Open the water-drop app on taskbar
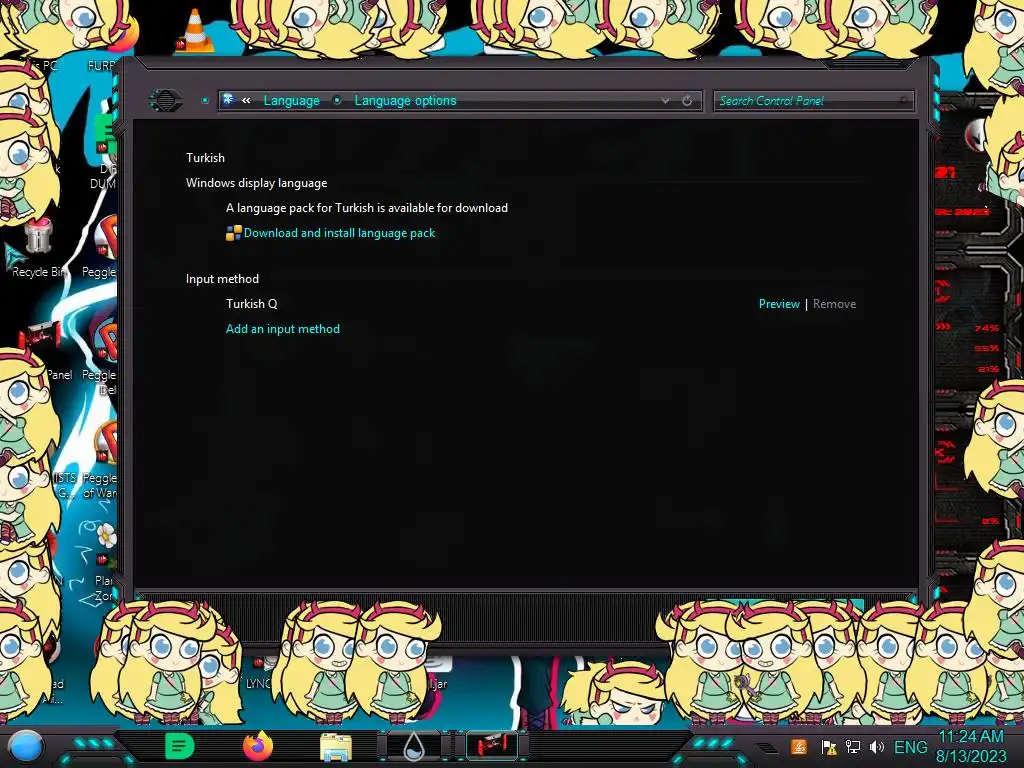 [414, 746]
